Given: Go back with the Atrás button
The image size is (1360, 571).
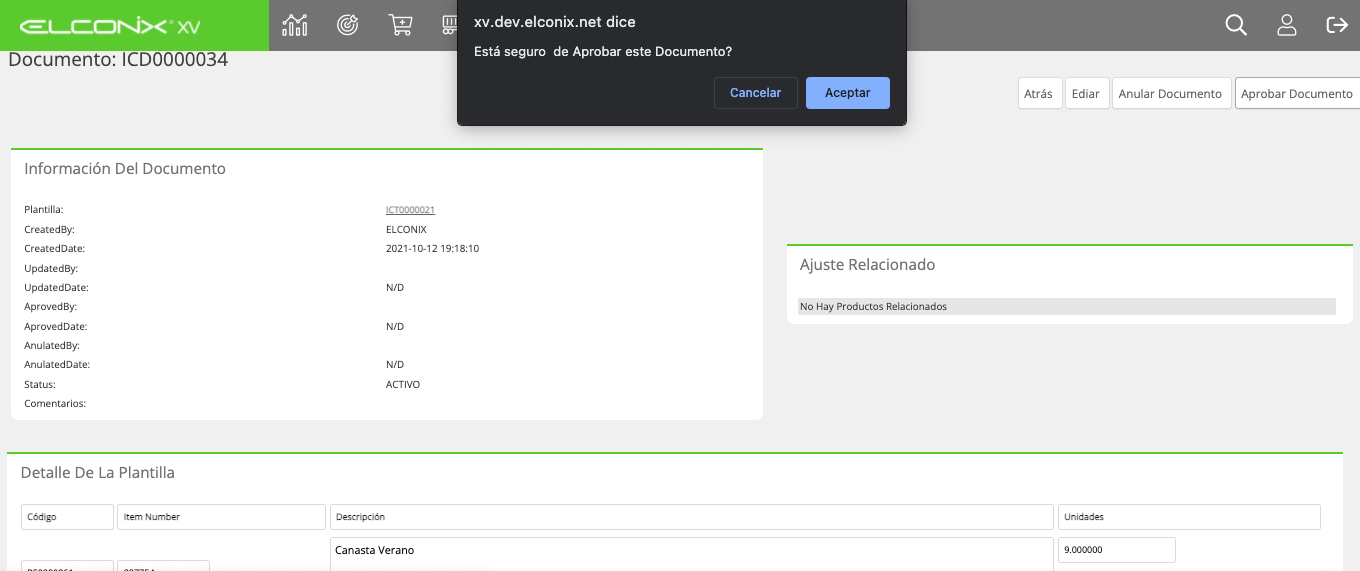Looking at the screenshot, I should coord(1039,93).
